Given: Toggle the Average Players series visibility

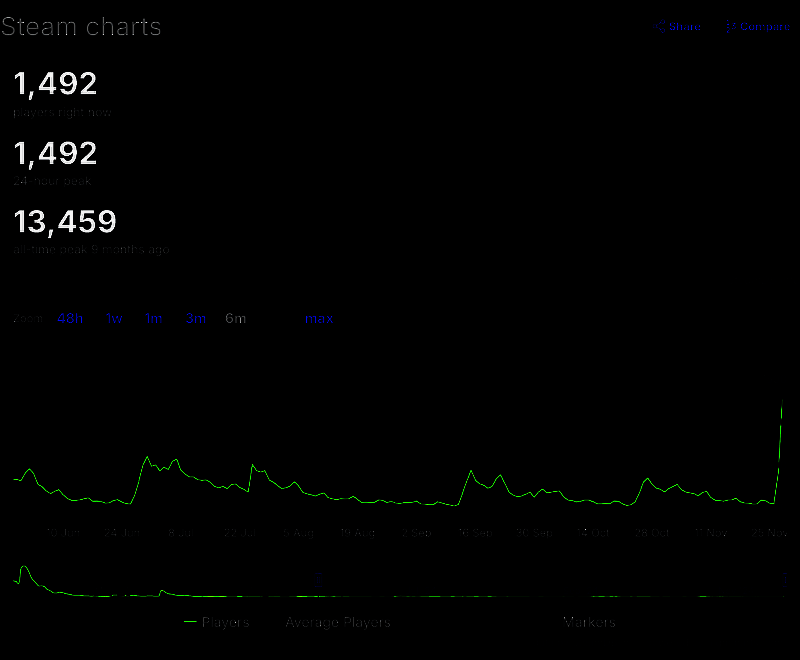Looking at the screenshot, I should [338, 621].
